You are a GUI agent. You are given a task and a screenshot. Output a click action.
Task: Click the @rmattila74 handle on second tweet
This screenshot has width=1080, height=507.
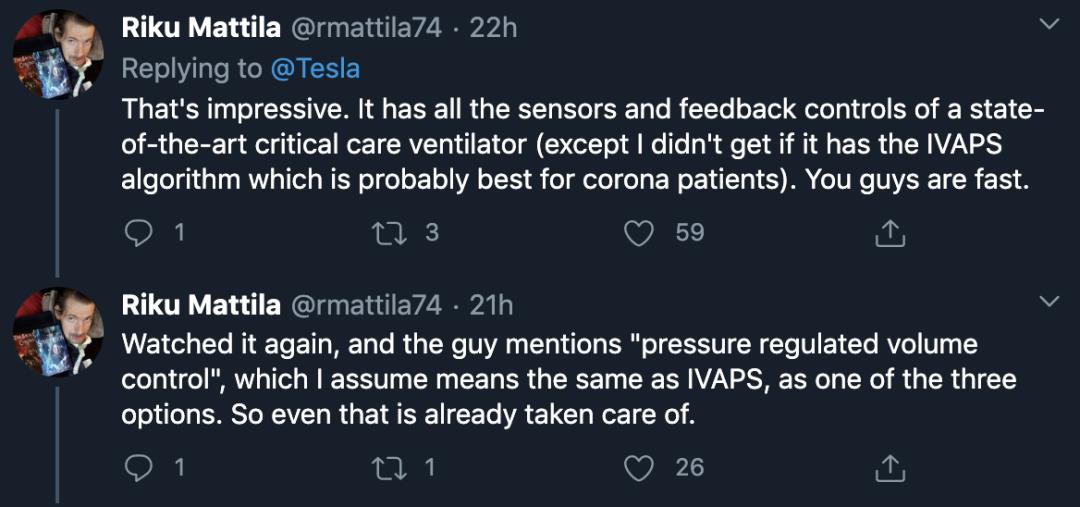pyautogui.click(x=365, y=303)
